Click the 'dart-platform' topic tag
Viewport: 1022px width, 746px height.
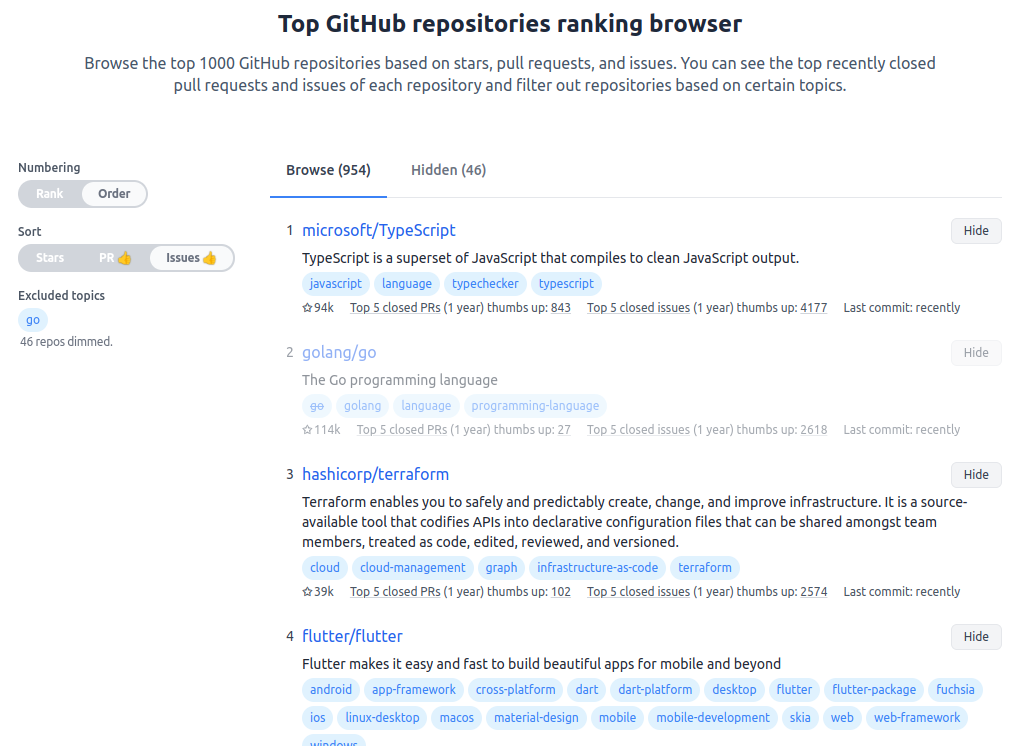point(655,689)
